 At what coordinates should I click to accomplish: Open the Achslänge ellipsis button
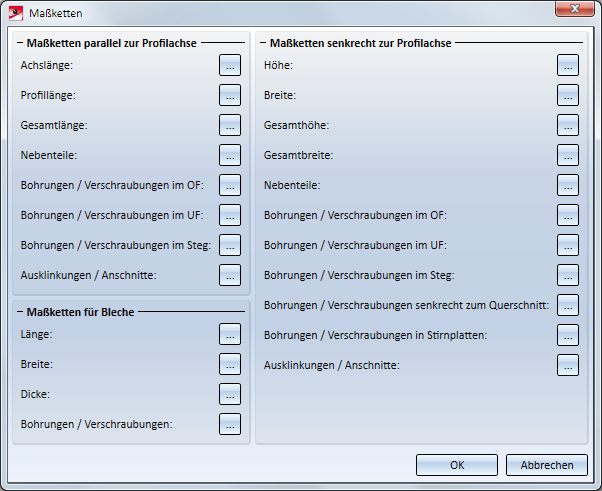point(230,65)
